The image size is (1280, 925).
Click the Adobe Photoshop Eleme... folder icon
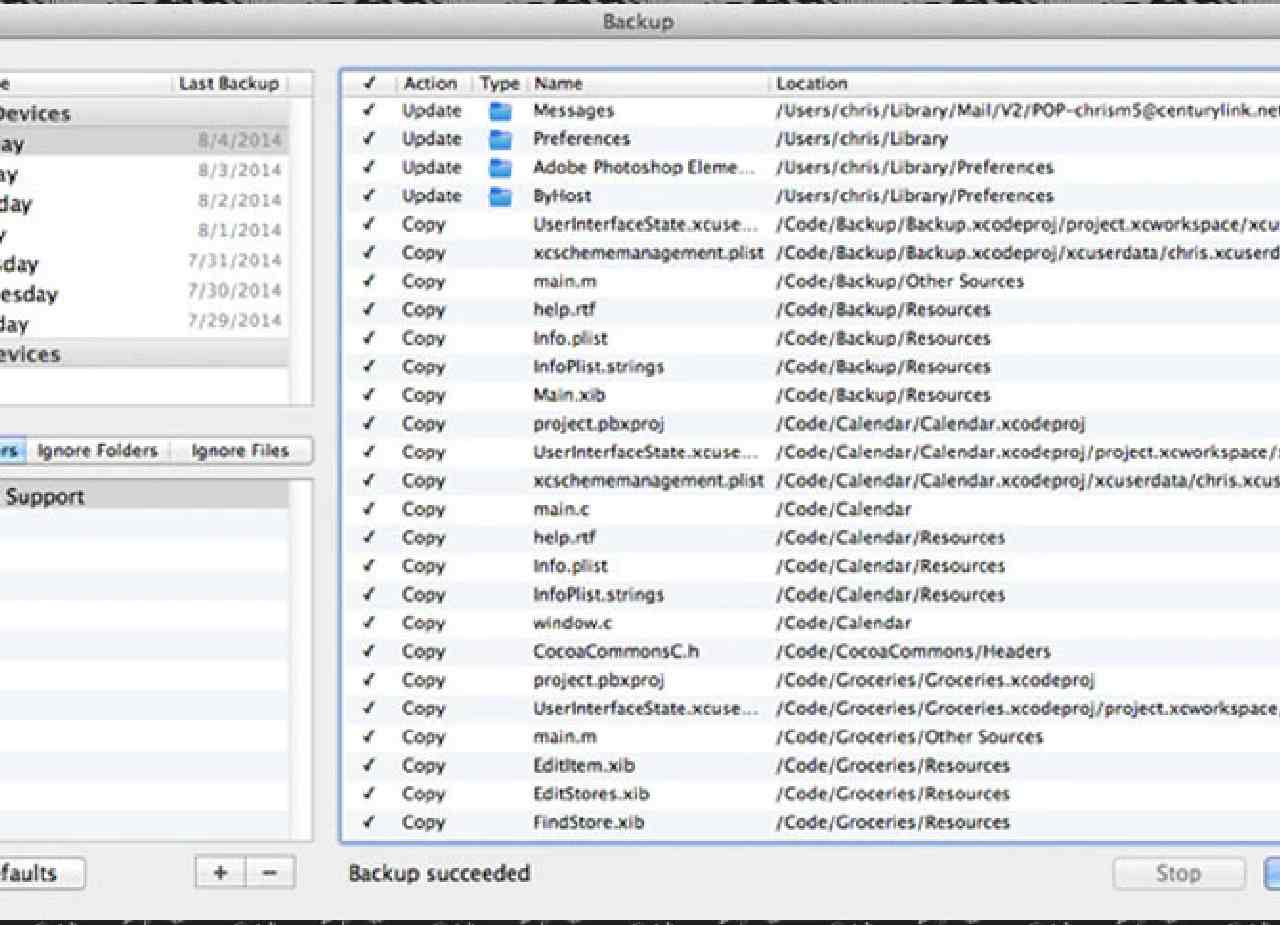click(x=500, y=168)
